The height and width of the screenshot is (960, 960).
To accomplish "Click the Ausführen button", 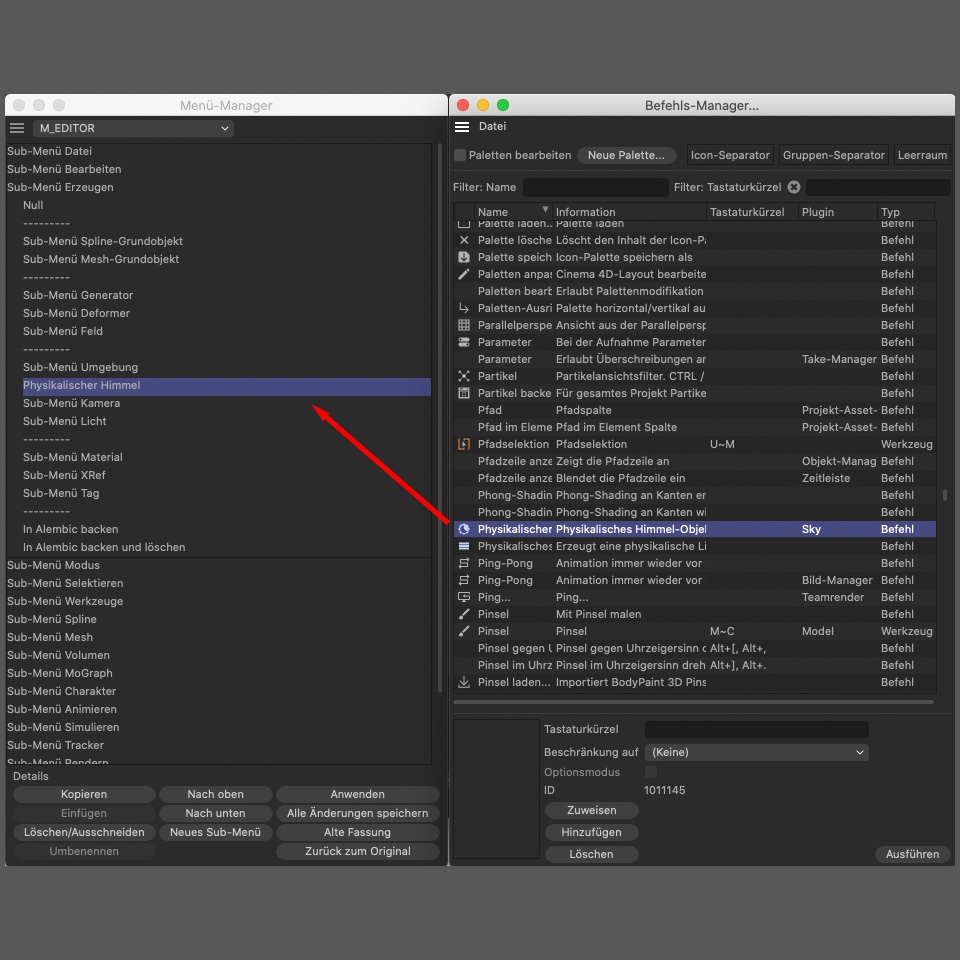I will (x=912, y=854).
